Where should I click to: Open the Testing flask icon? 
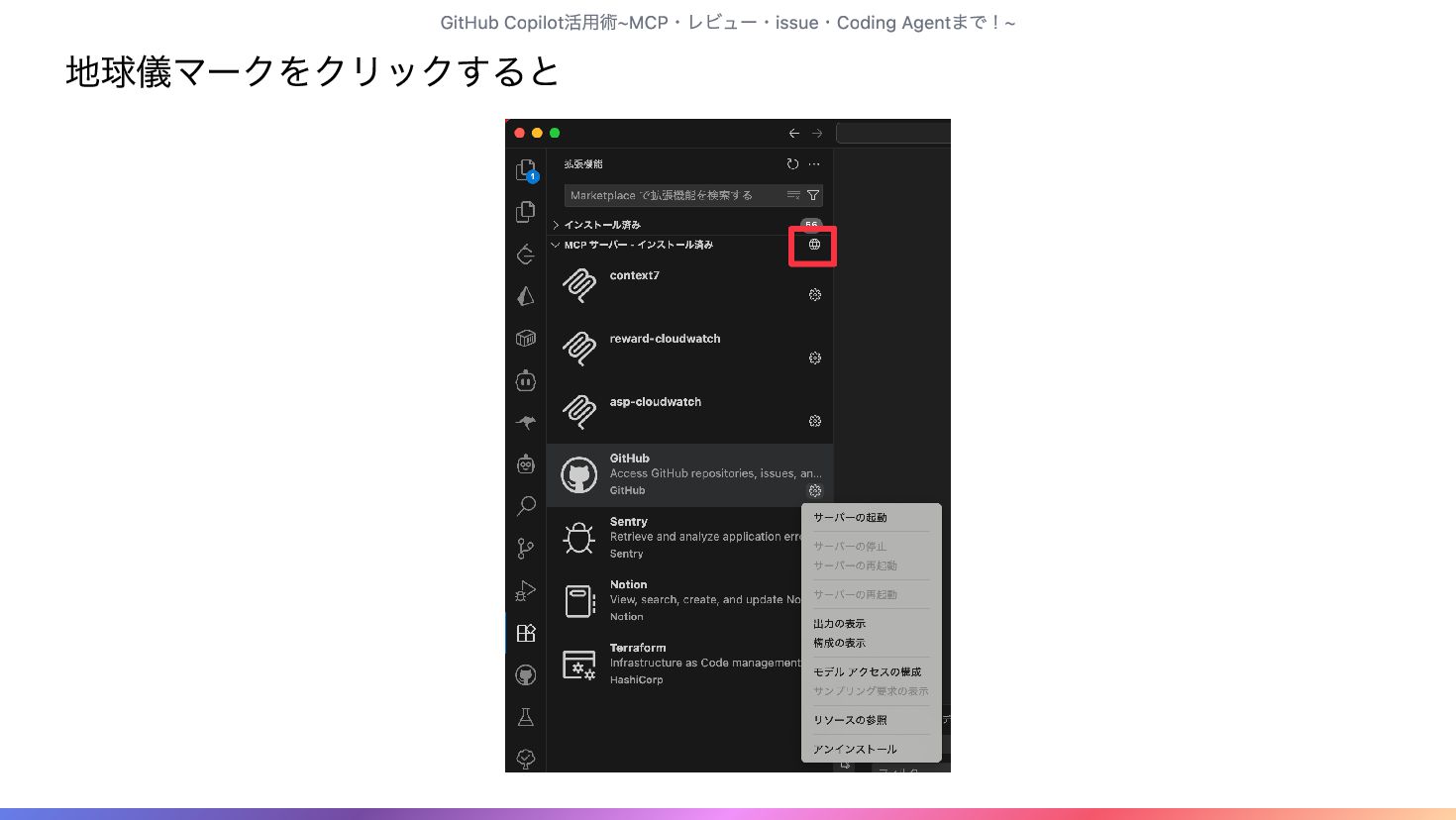click(x=526, y=717)
